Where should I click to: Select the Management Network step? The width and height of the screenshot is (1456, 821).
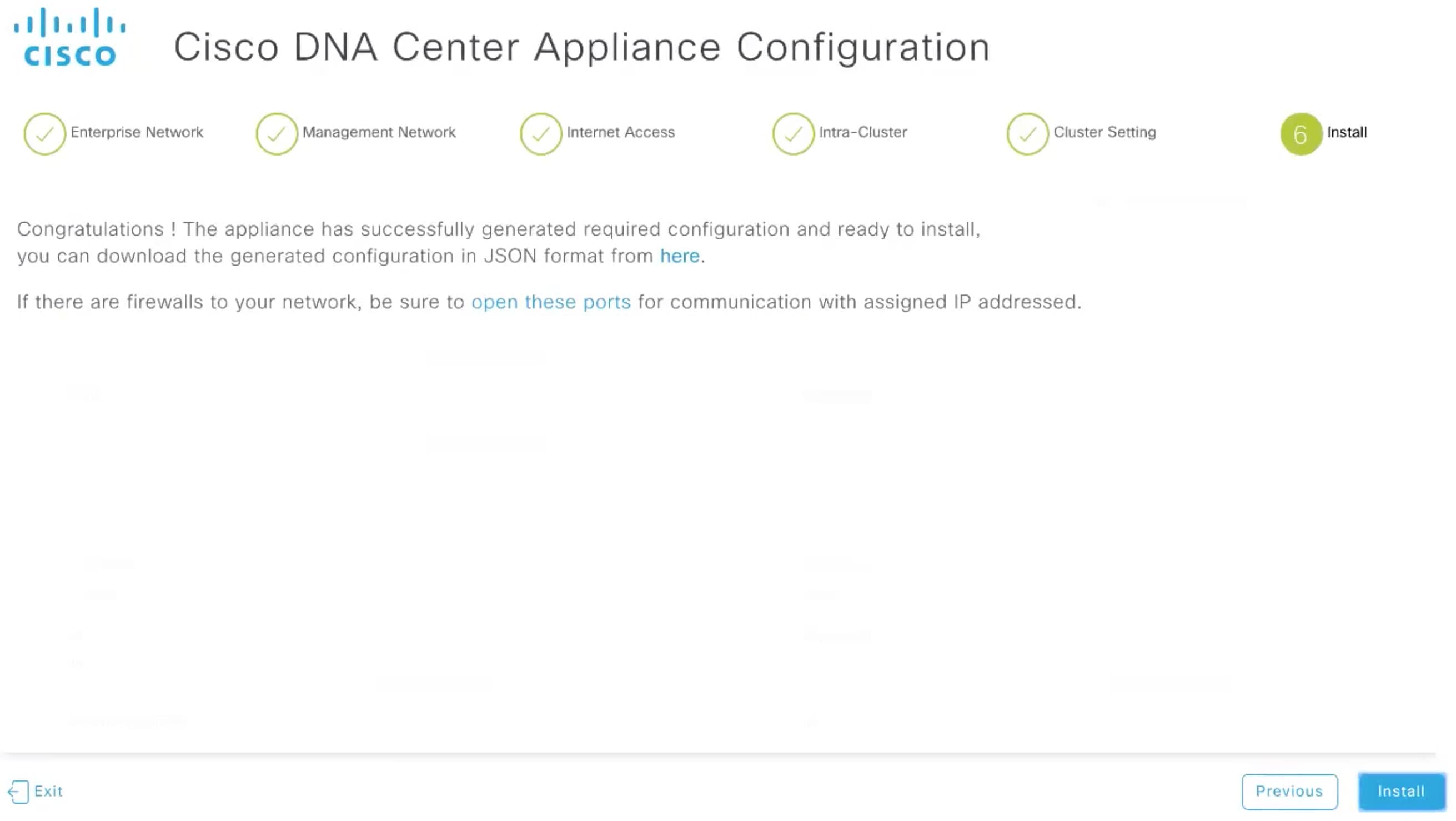379,132
